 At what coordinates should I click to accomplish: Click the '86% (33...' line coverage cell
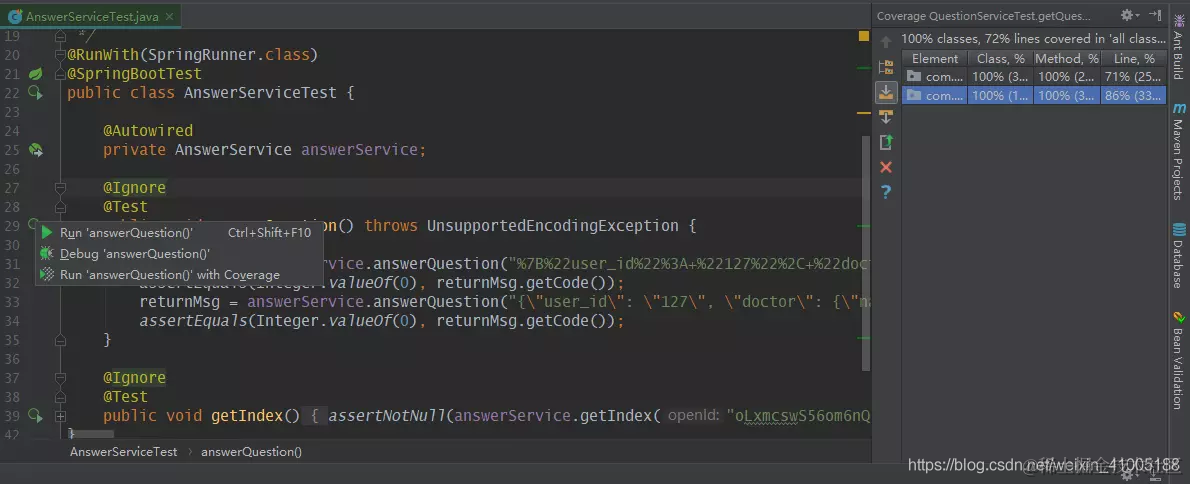[1134, 96]
